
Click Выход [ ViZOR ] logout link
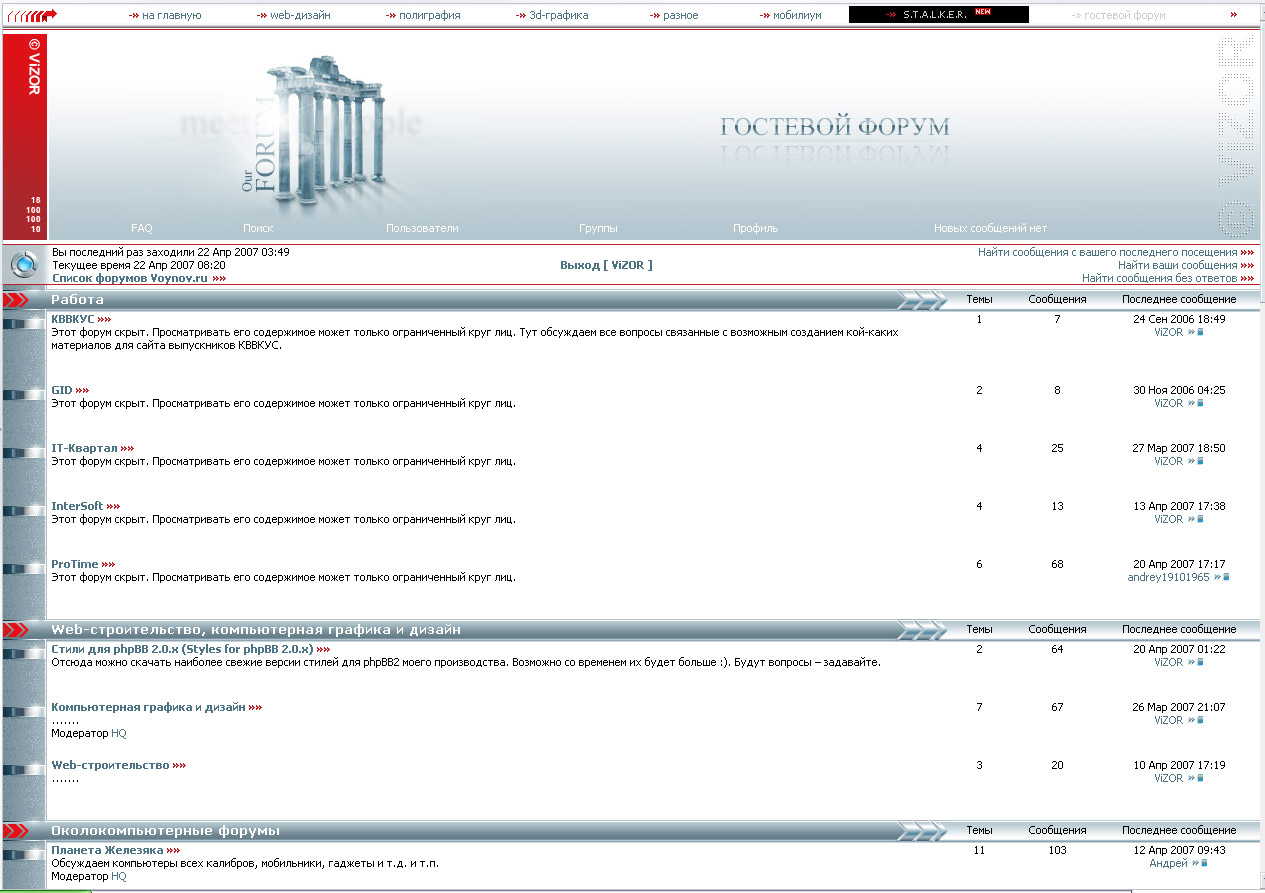point(606,265)
